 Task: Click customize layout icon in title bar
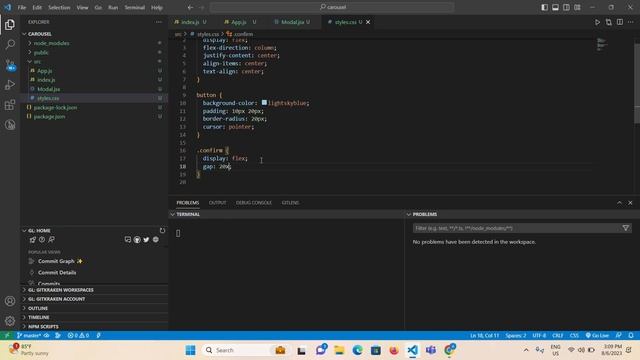pos(577,7)
